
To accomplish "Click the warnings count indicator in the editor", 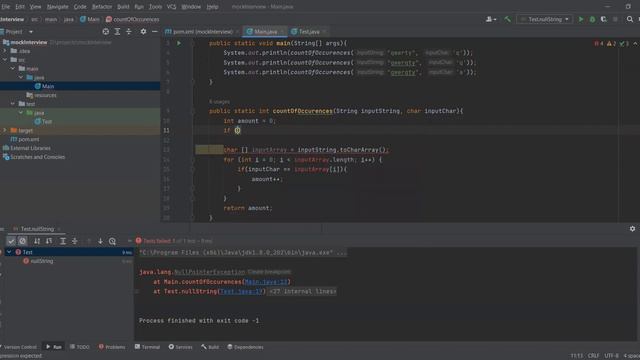I will (x=611, y=43).
